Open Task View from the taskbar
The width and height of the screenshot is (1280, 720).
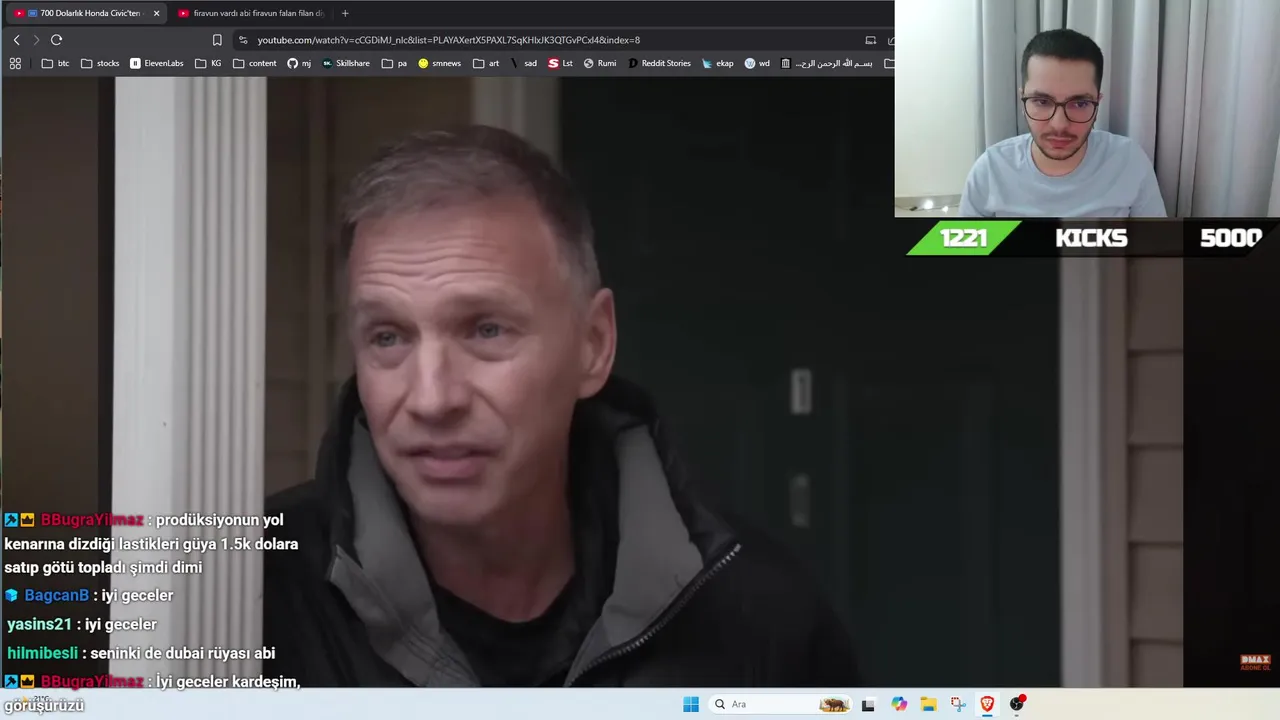[x=868, y=704]
